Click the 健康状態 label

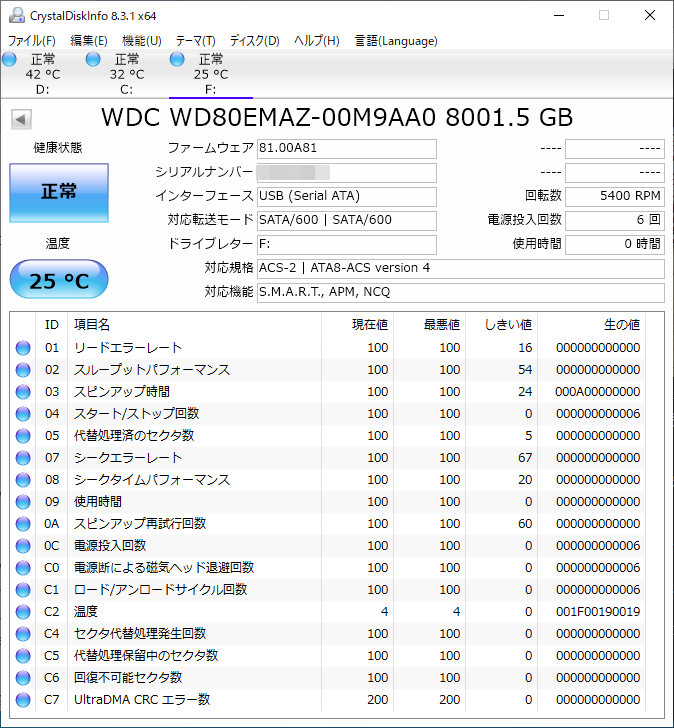[x=58, y=148]
